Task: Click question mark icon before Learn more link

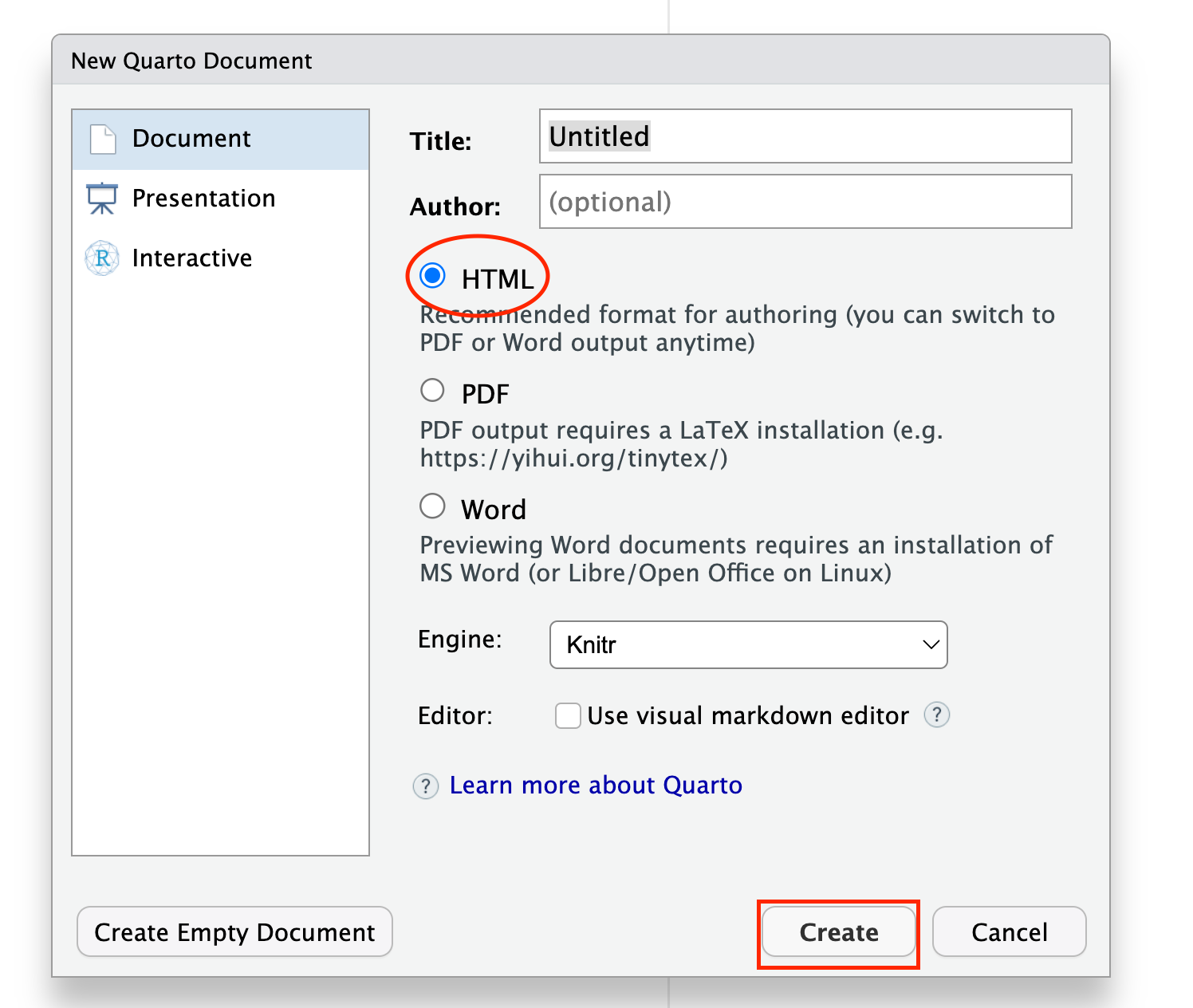Action: [426, 786]
